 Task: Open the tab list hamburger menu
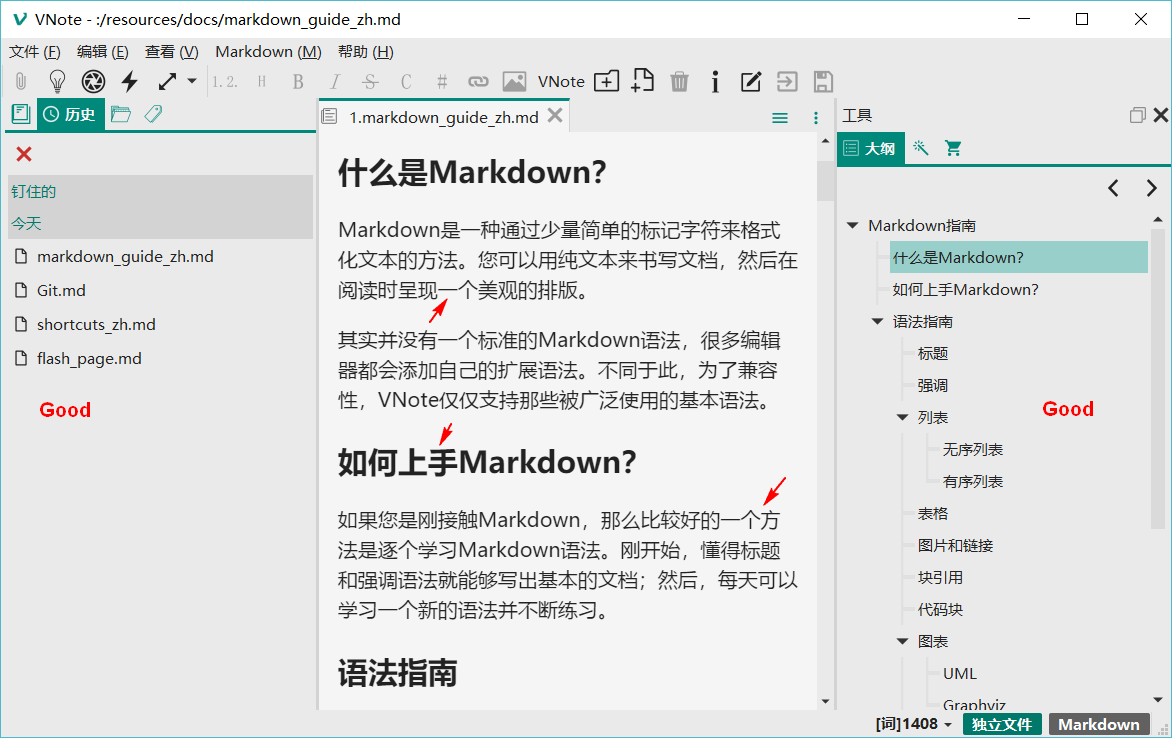780,118
